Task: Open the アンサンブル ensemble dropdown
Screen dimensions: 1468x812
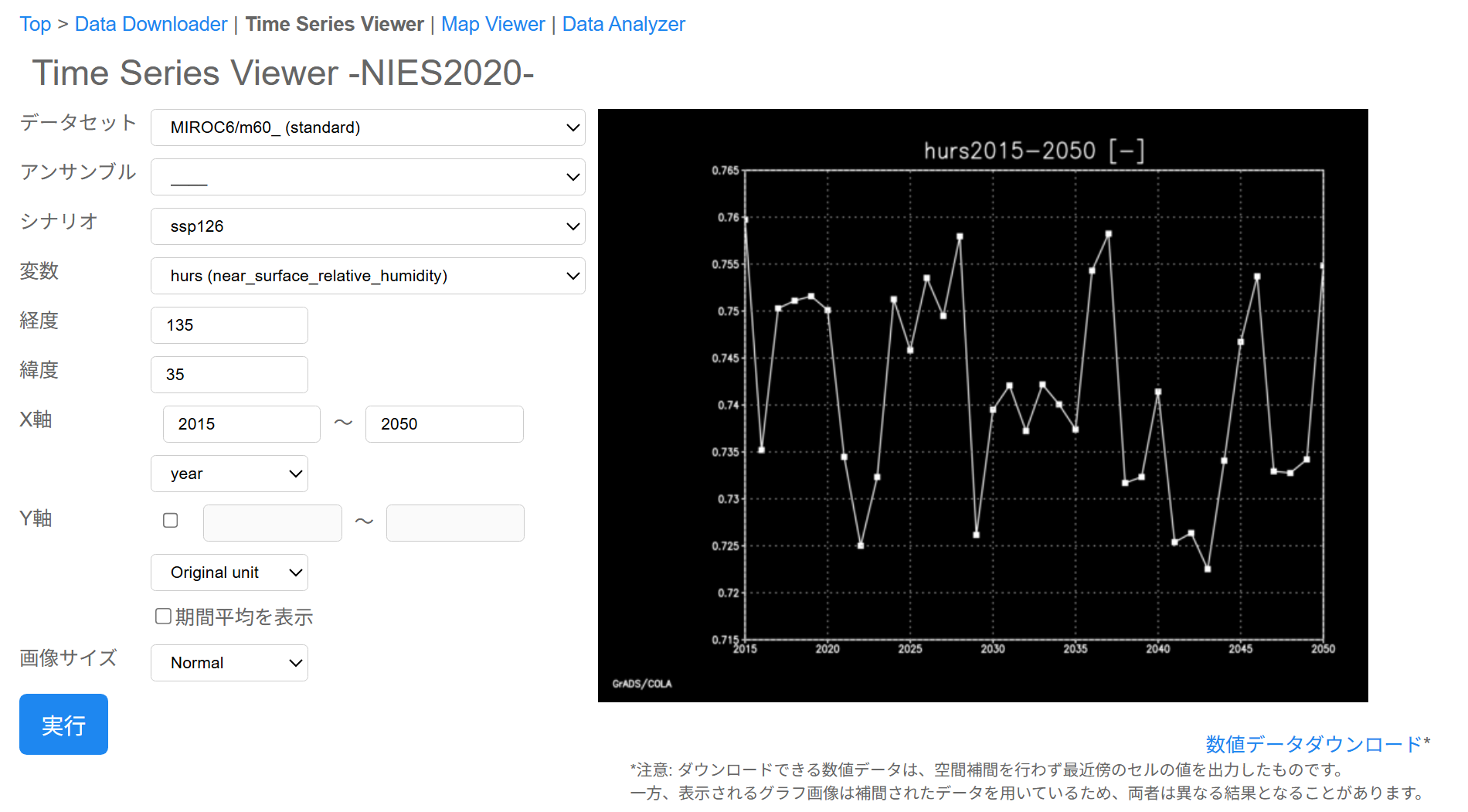Action: [368, 177]
